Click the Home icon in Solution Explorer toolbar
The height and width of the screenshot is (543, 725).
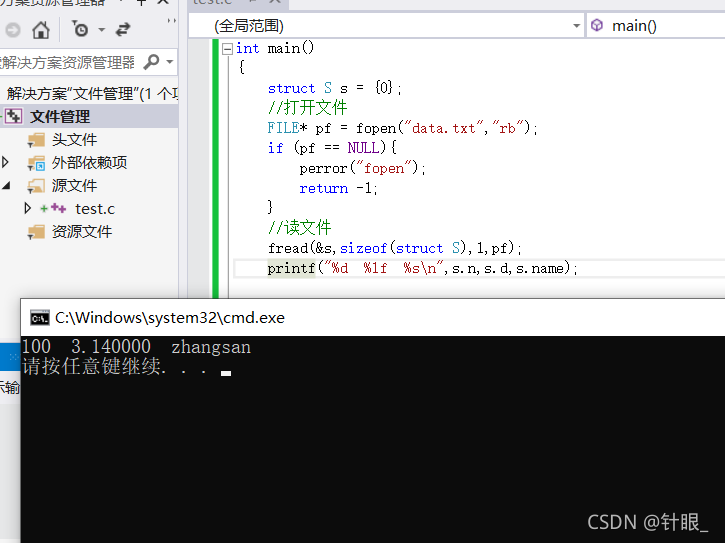click(41, 30)
